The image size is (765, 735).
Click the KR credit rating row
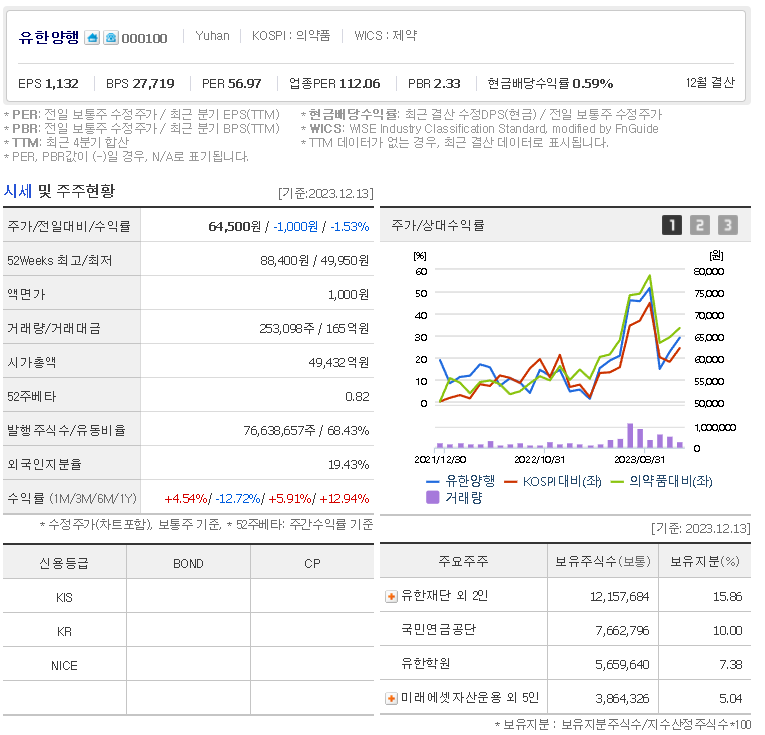188,632
